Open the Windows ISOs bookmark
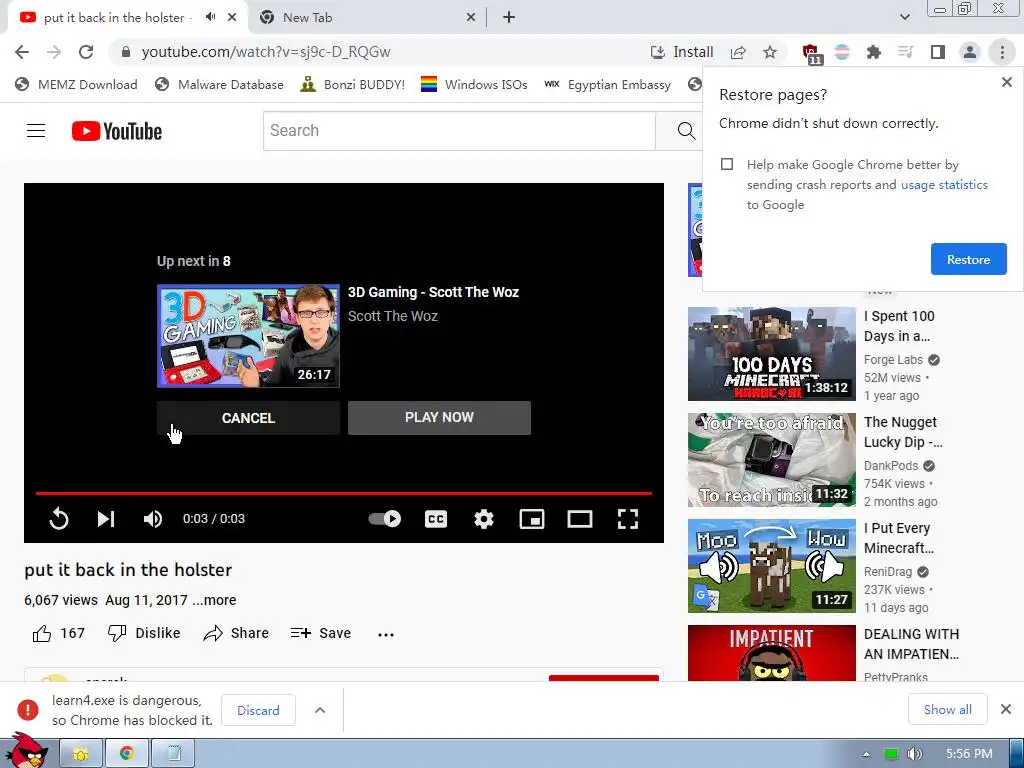Viewport: 1024px width, 768px height. tap(474, 84)
